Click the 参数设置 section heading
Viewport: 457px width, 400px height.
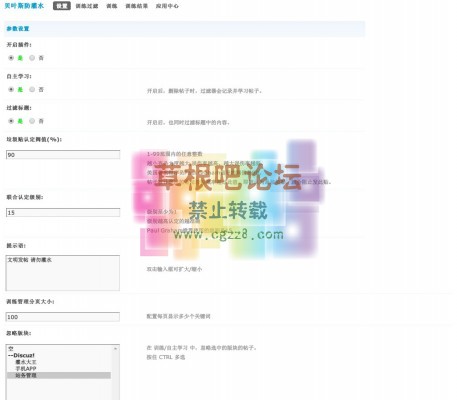click(x=18, y=29)
